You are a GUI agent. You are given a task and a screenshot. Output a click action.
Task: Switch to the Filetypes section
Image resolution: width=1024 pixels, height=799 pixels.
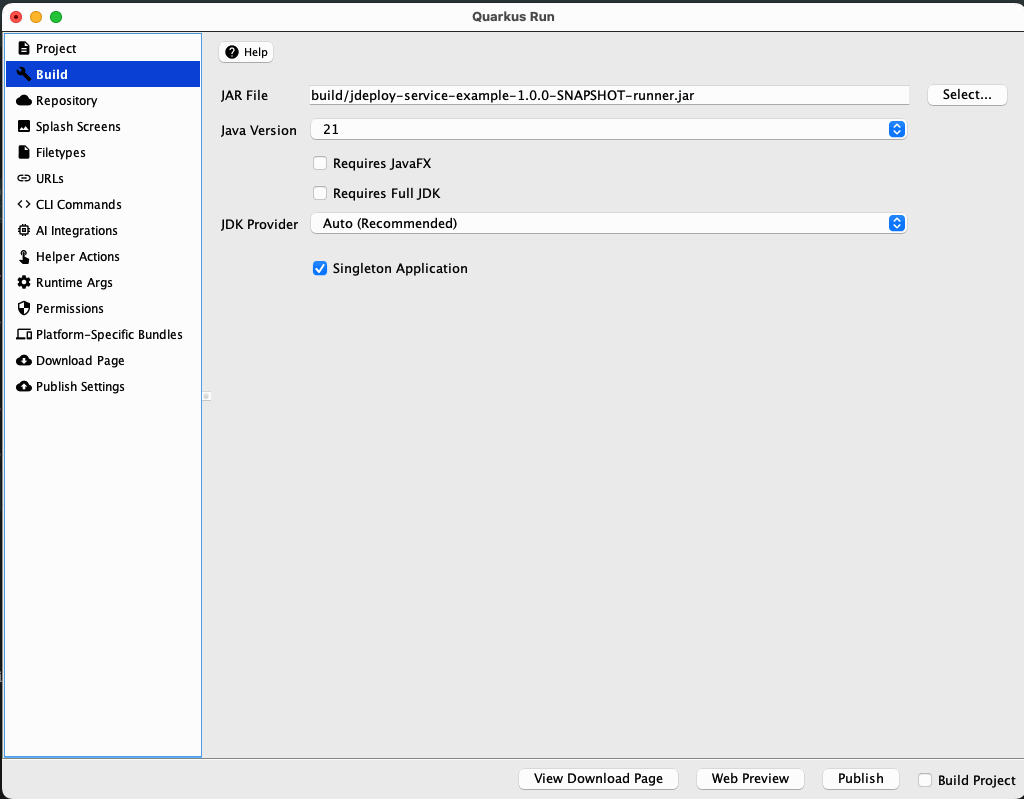tap(60, 152)
